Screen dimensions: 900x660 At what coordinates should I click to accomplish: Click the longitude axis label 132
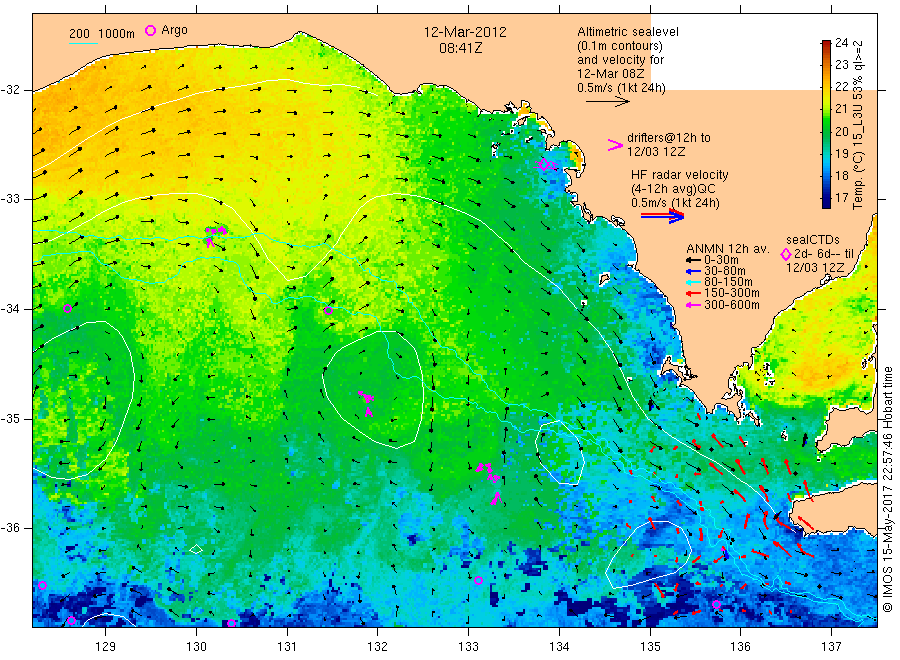point(378,647)
